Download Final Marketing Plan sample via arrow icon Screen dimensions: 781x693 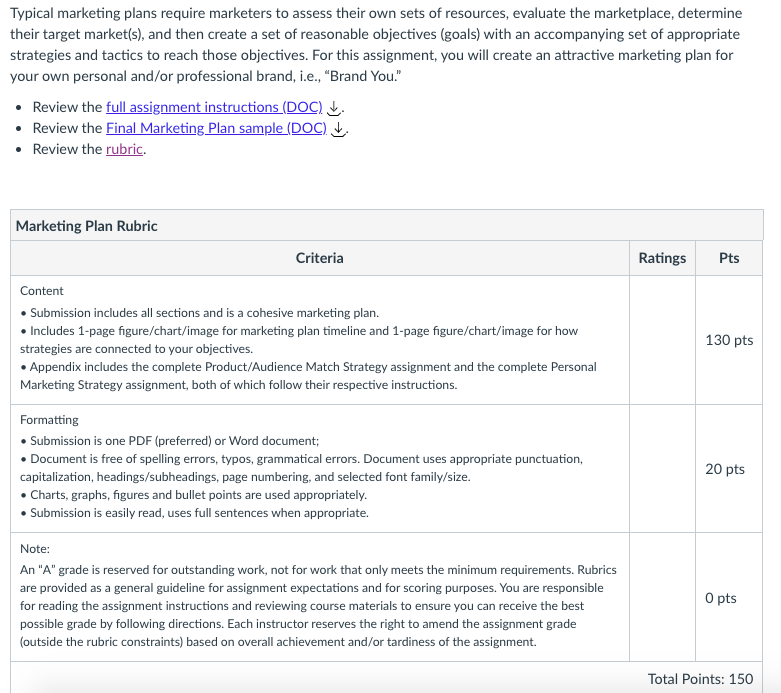click(x=338, y=129)
